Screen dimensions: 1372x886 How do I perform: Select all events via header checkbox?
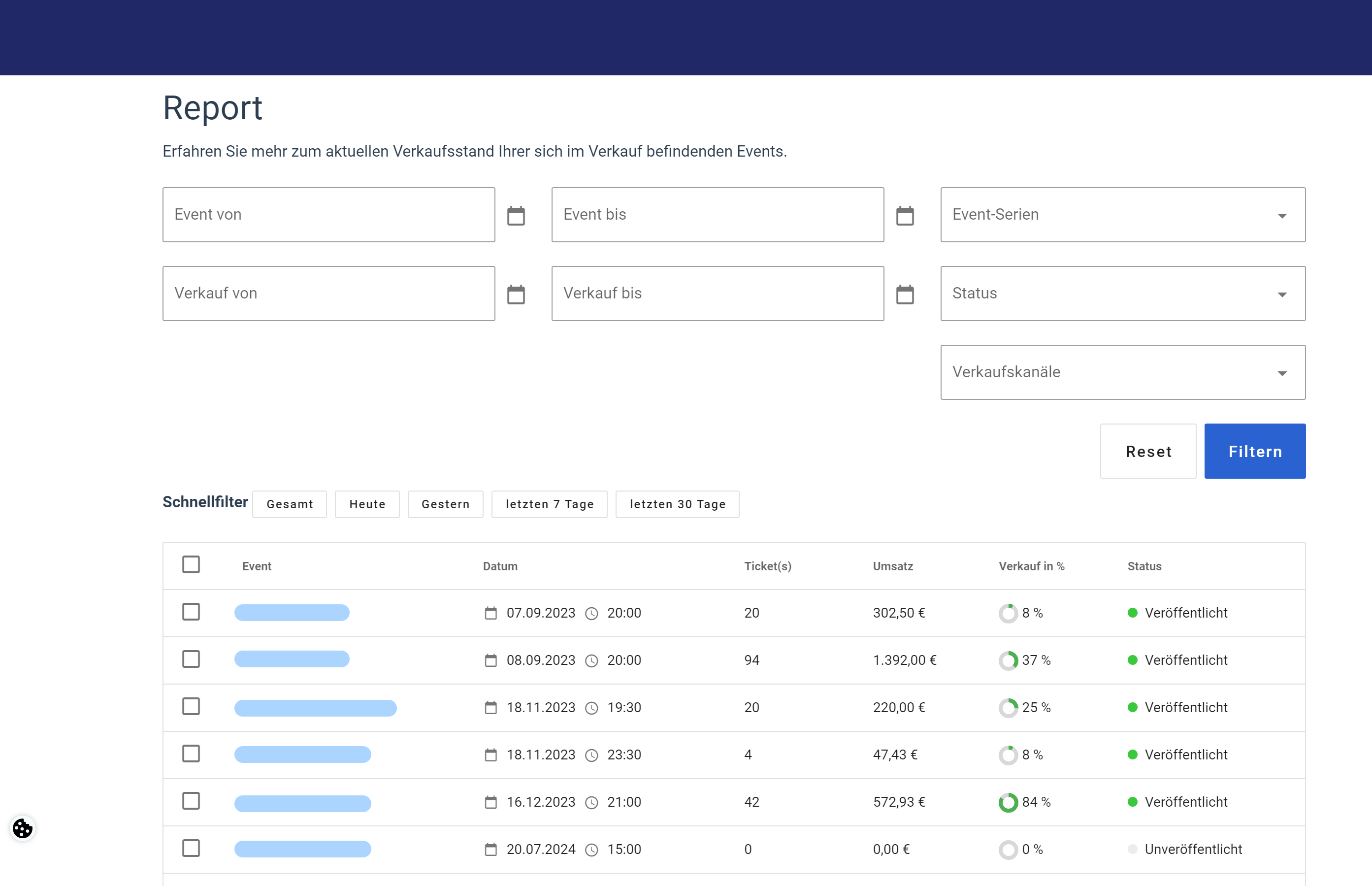191,564
